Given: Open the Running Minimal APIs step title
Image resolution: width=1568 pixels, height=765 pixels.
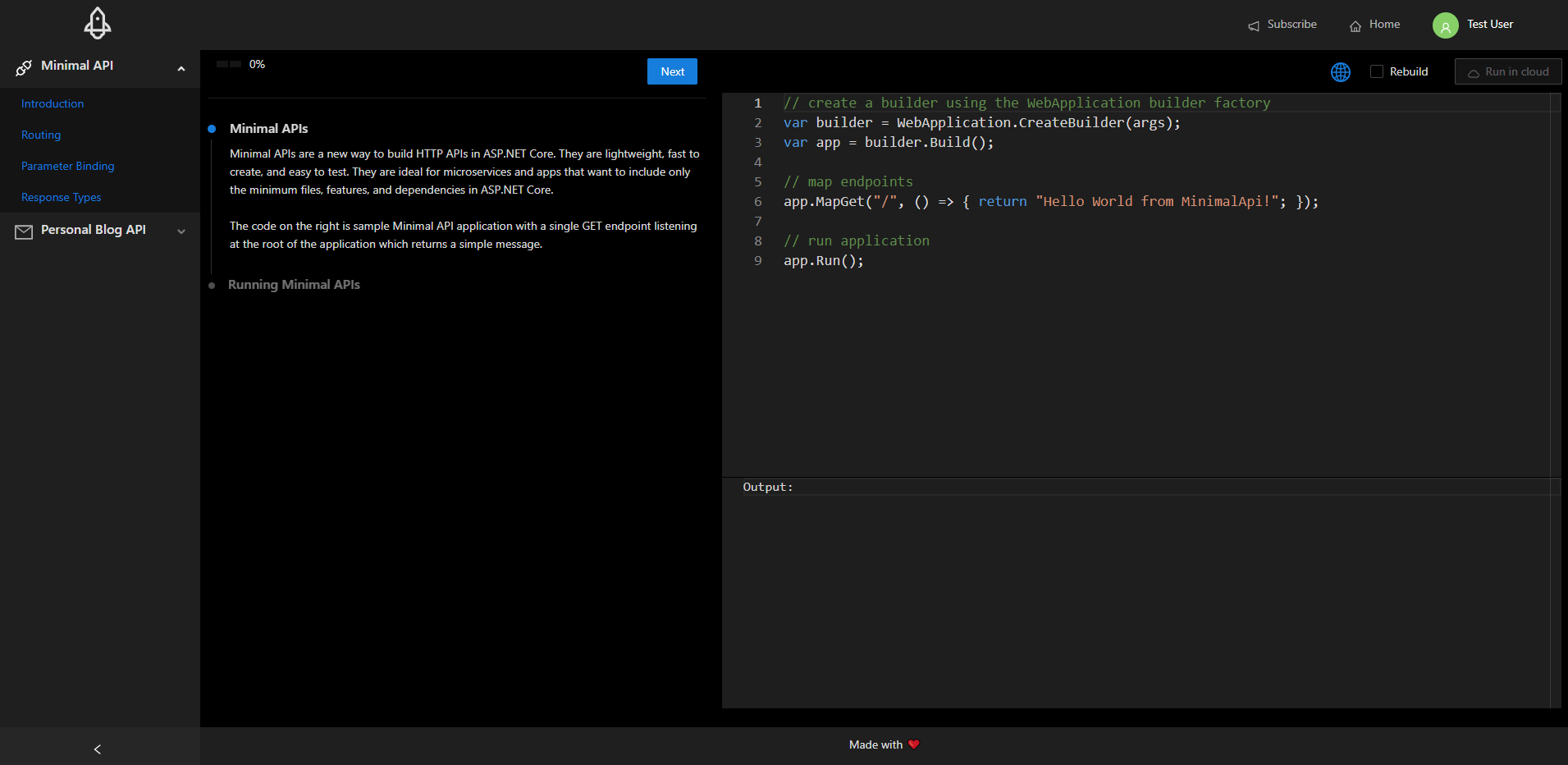Looking at the screenshot, I should point(294,285).
